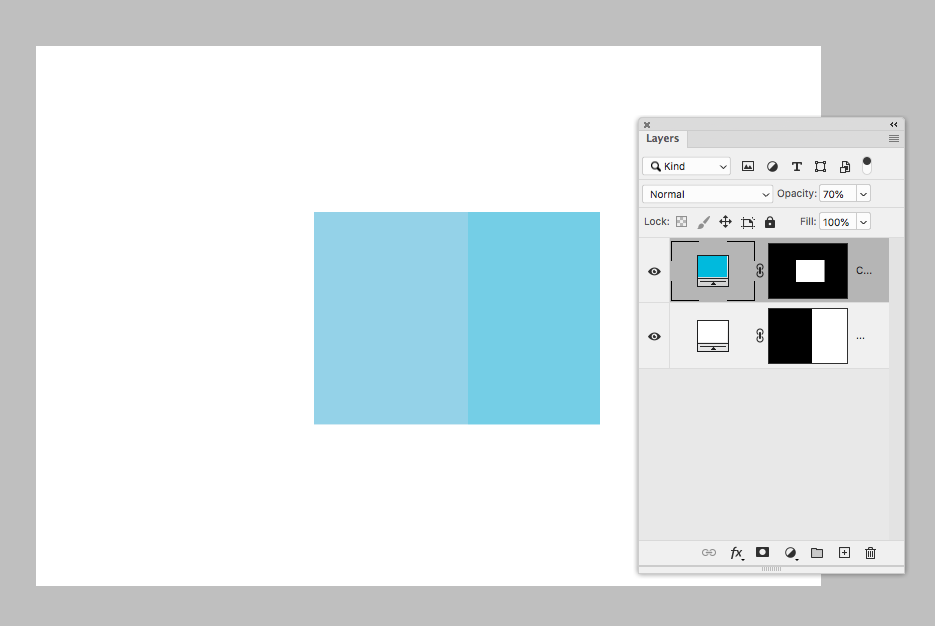This screenshot has width=935, height=626.
Task: Click the darker blue rectangle on canvas
Action: pyautogui.click(x=534, y=318)
